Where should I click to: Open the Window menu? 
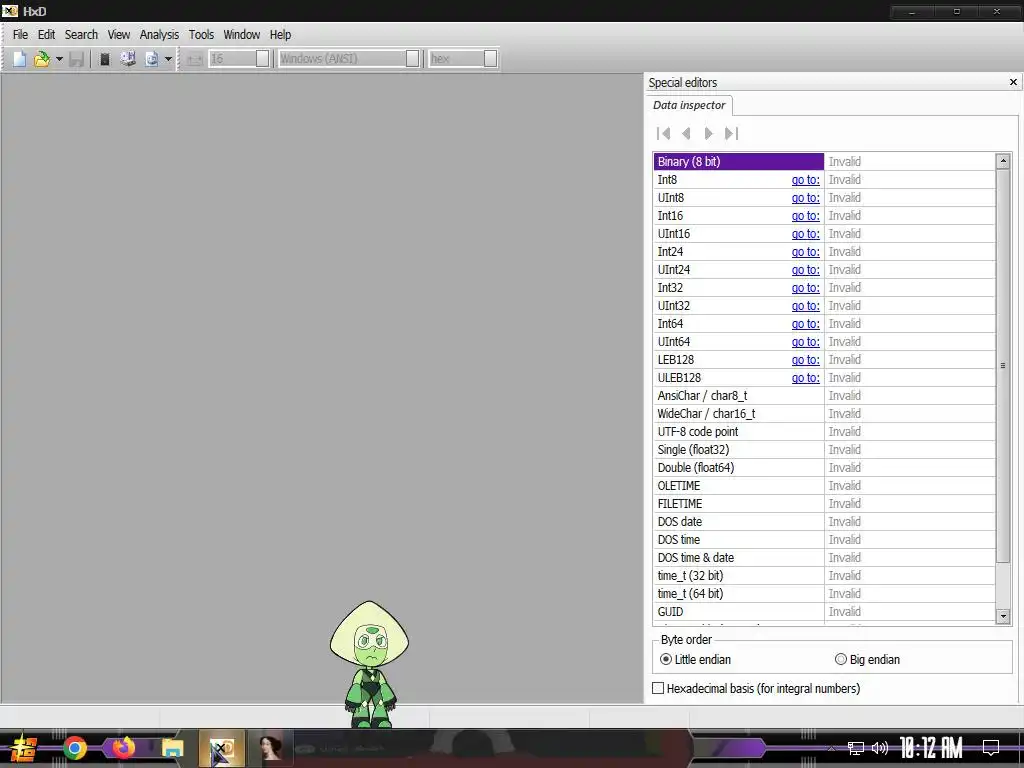tap(242, 35)
